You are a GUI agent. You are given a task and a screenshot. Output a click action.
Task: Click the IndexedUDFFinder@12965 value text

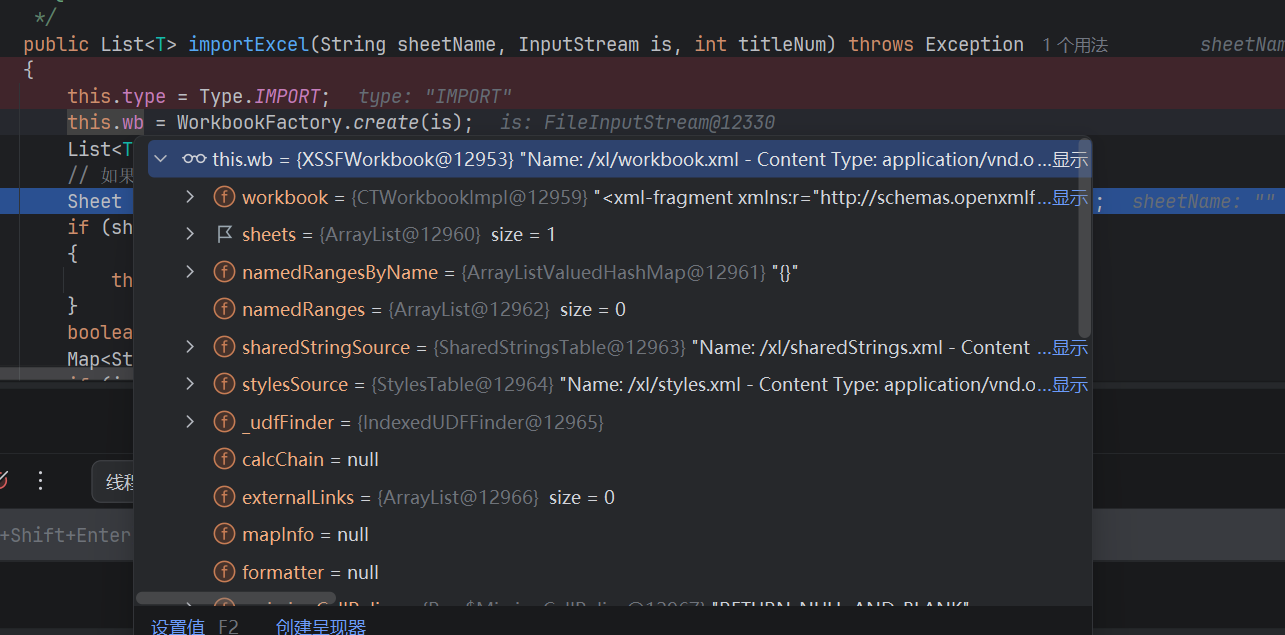(480, 422)
